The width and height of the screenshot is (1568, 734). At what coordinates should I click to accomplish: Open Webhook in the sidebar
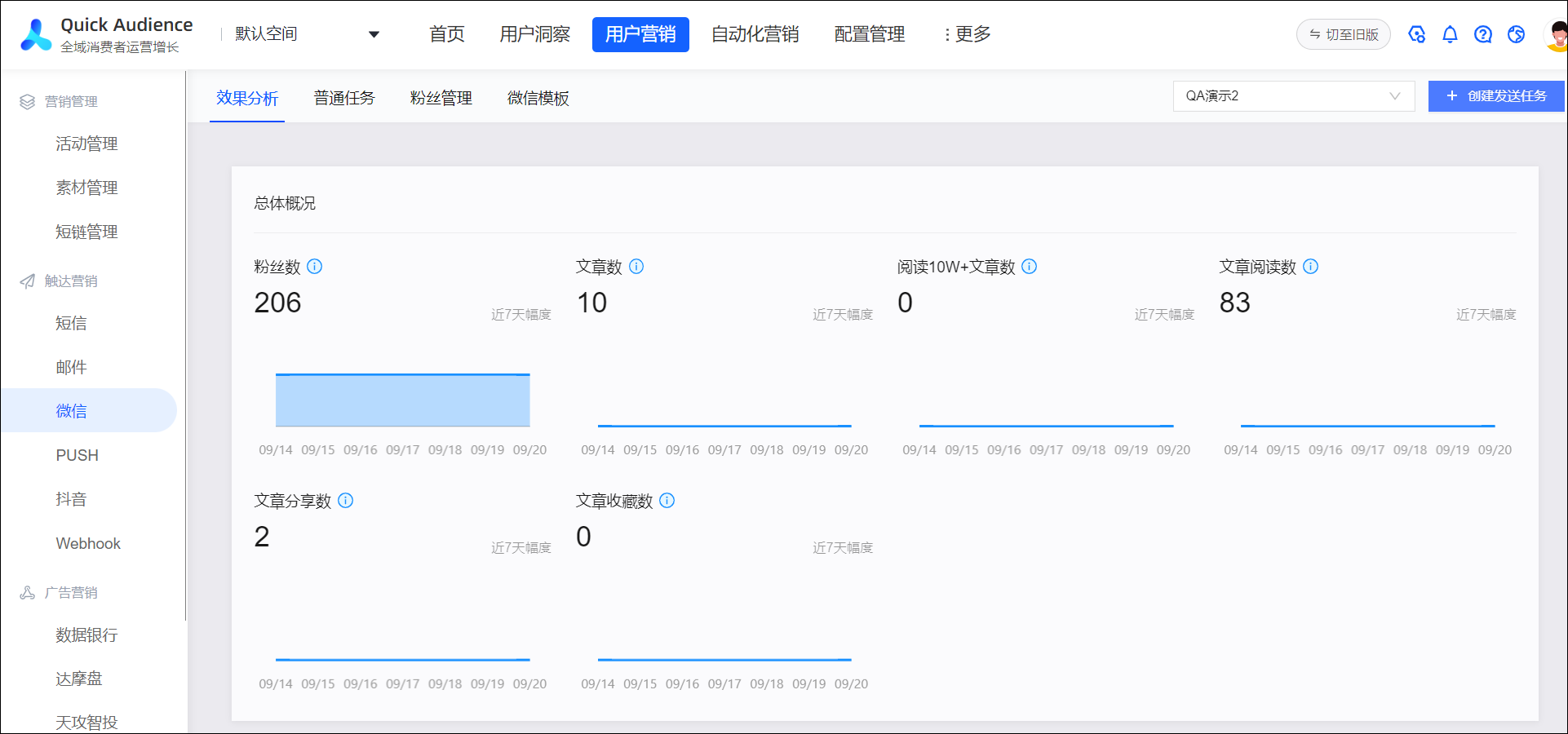[x=88, y=544]
